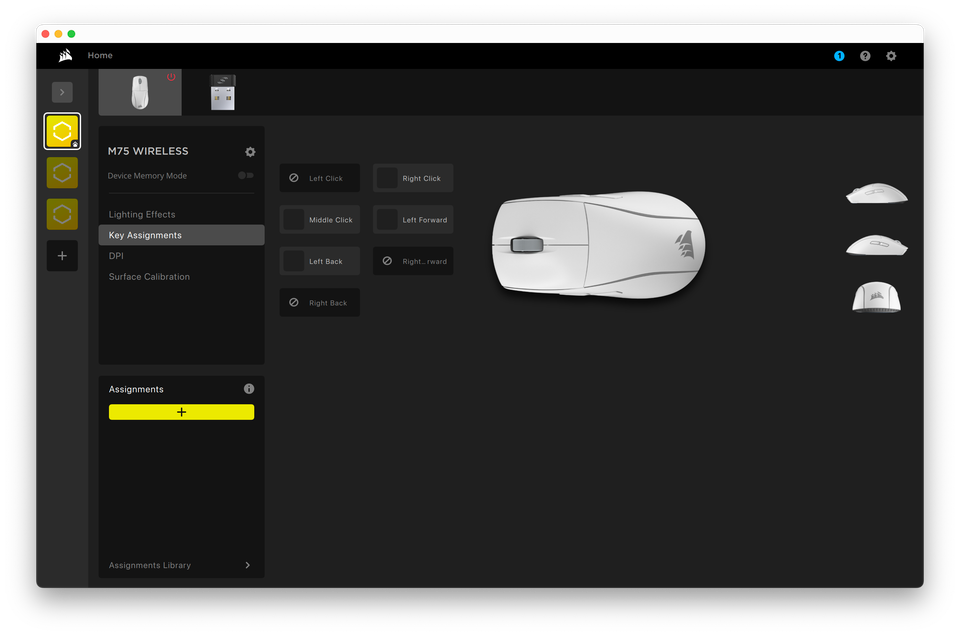Open the help question mark icon
Screen dimensions: 960x636
(864, 56)
